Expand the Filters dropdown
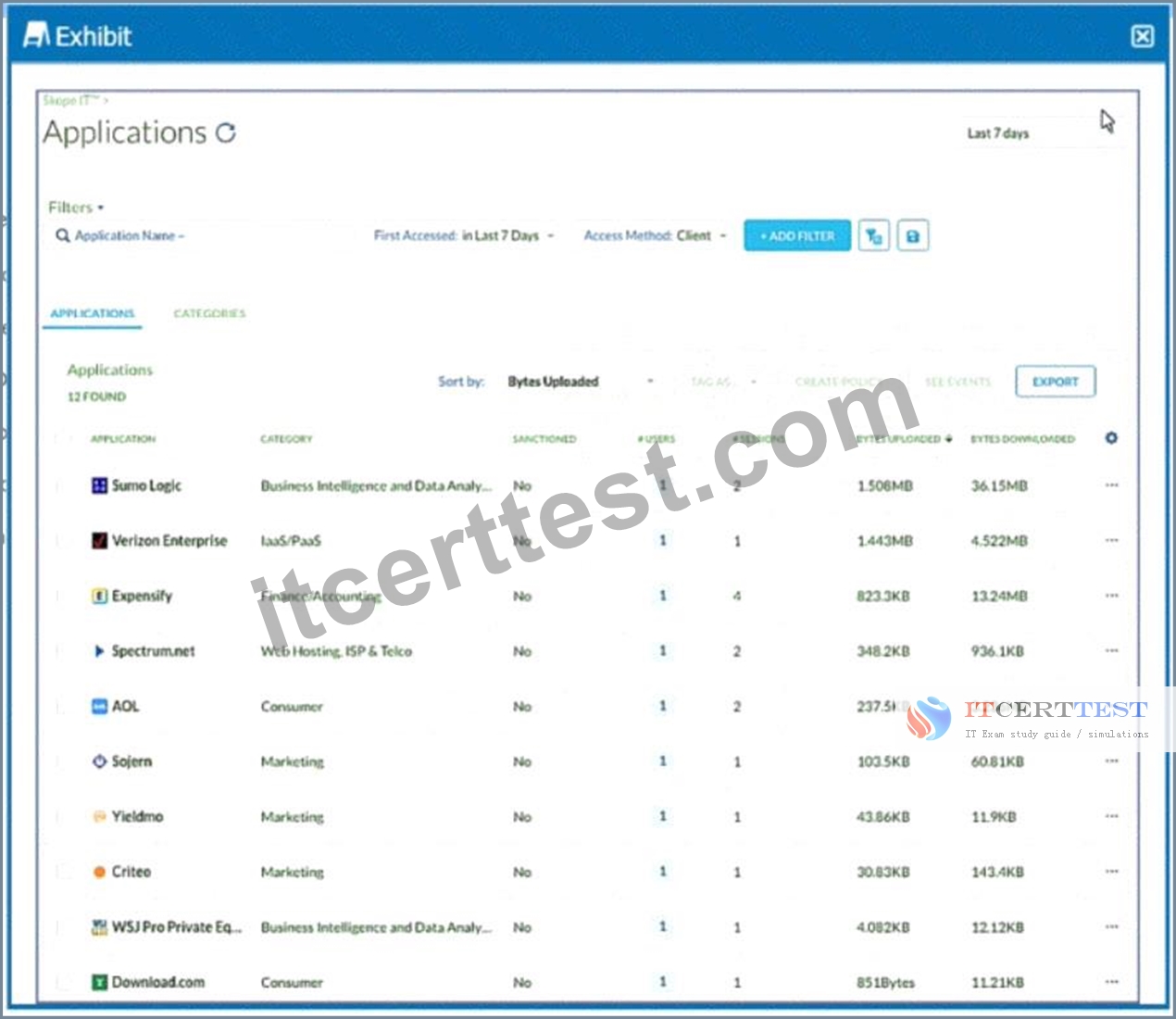 76,208
